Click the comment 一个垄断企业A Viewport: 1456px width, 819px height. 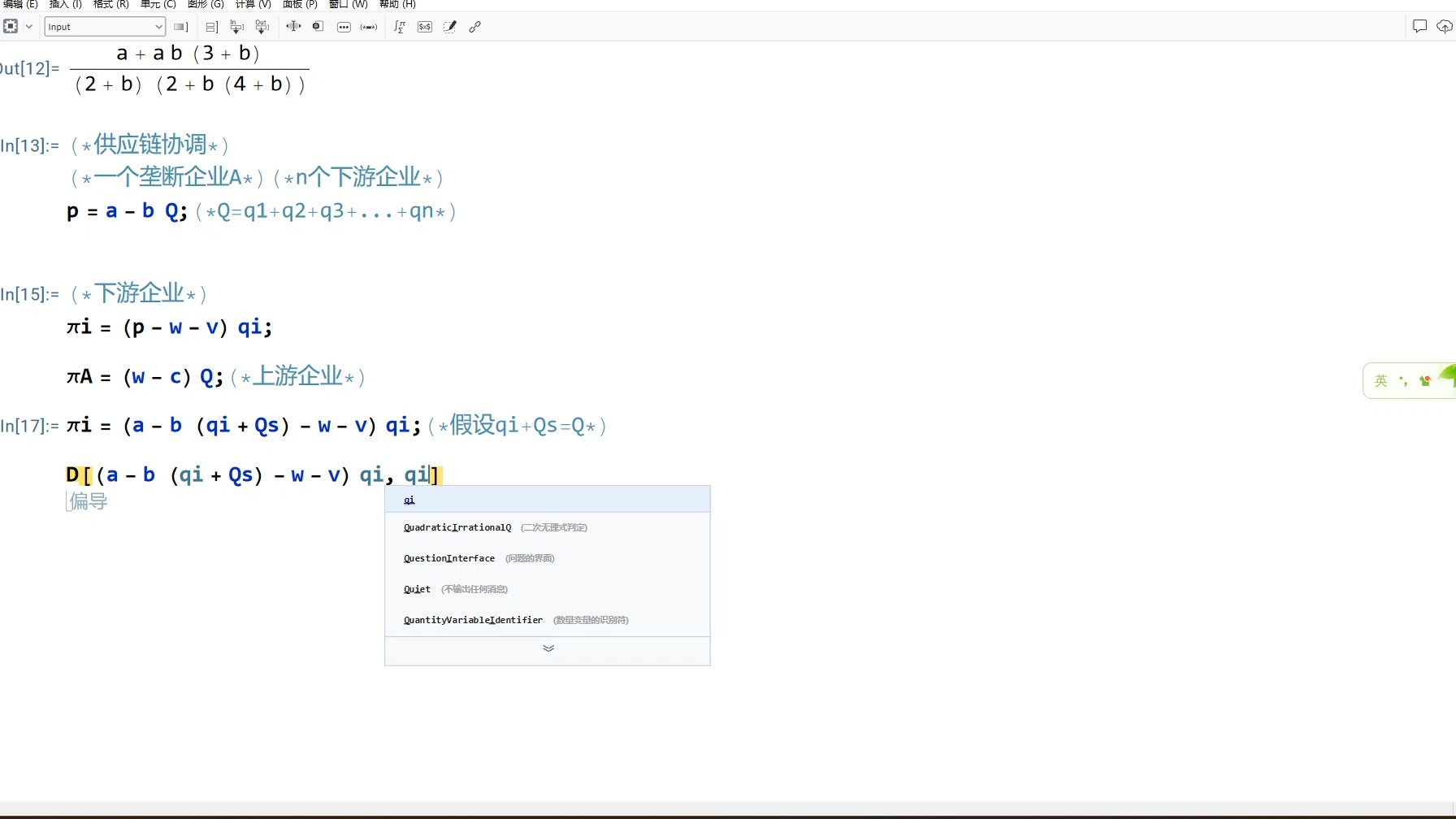coord(167,177)
